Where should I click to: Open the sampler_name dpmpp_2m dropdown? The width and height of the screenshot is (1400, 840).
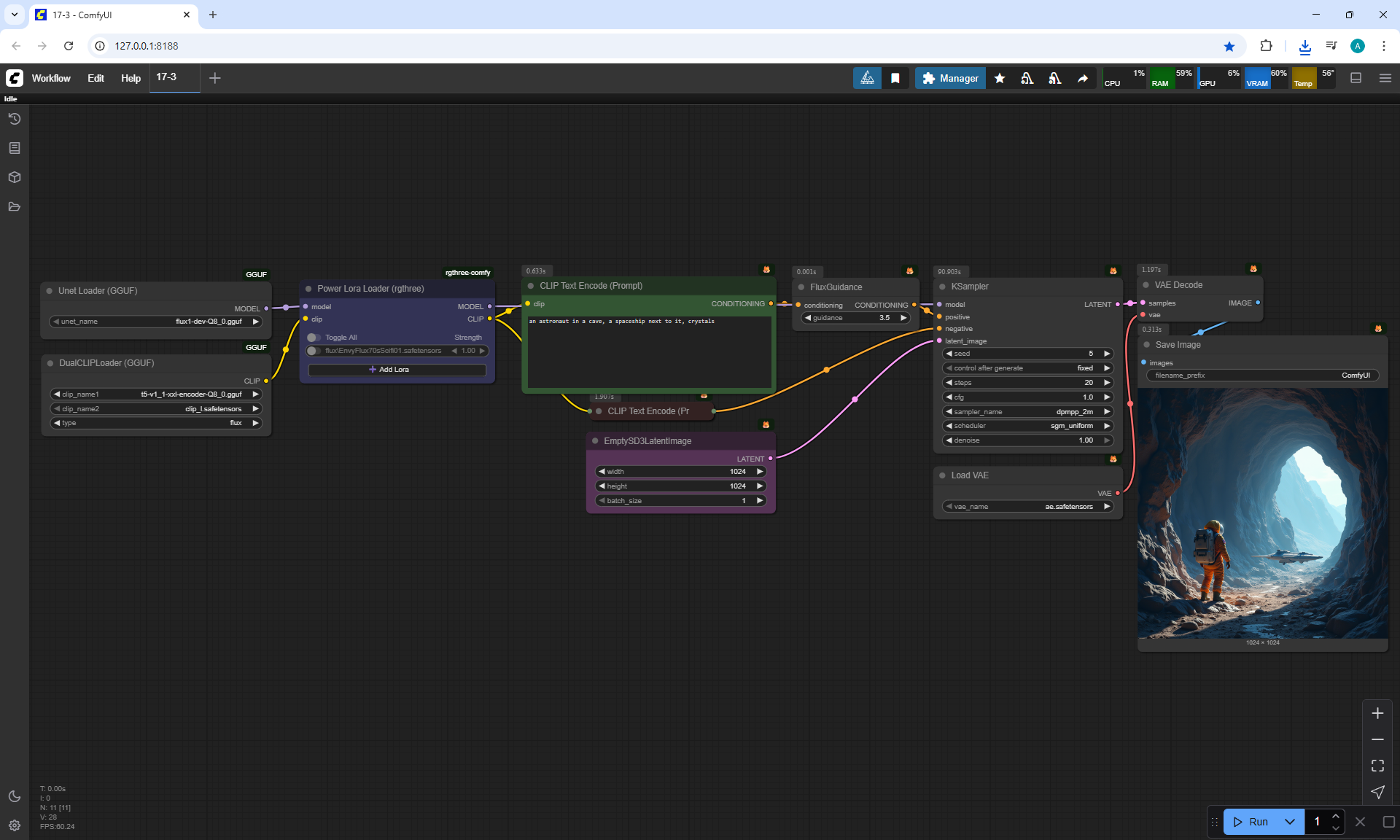pos(1027,412)
